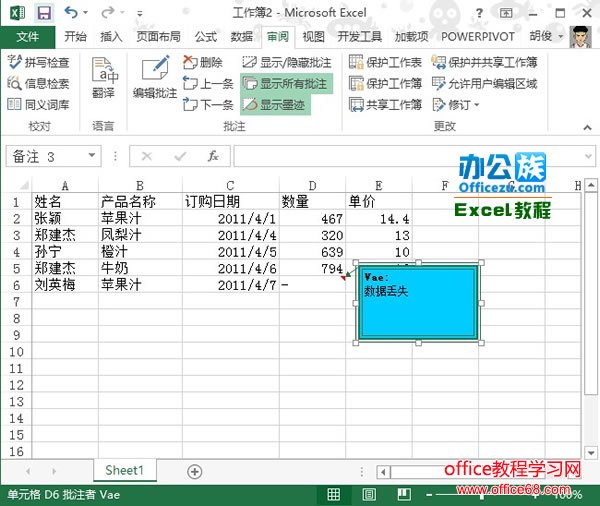Image resolution: width=600 pixels, height=506 pixels.
Task: Switch to the 公式 ribbon tab
Action: (206, 37)
